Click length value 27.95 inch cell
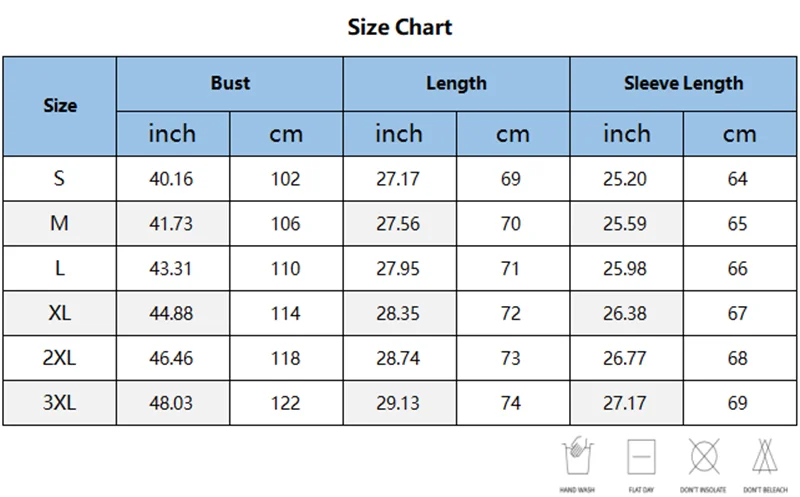This screenshot has width=800, height=497. click(400, 268)
